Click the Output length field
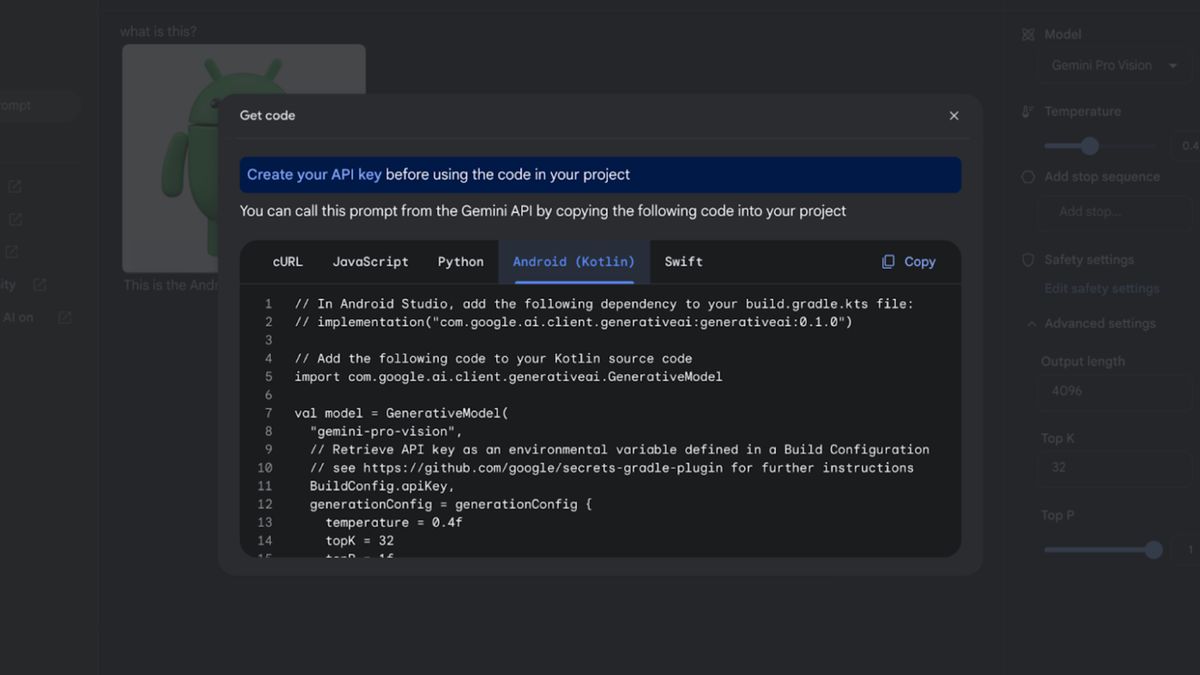Image resolution: width=1200 pixels, height=675 pixels. tap(1110, 391)
